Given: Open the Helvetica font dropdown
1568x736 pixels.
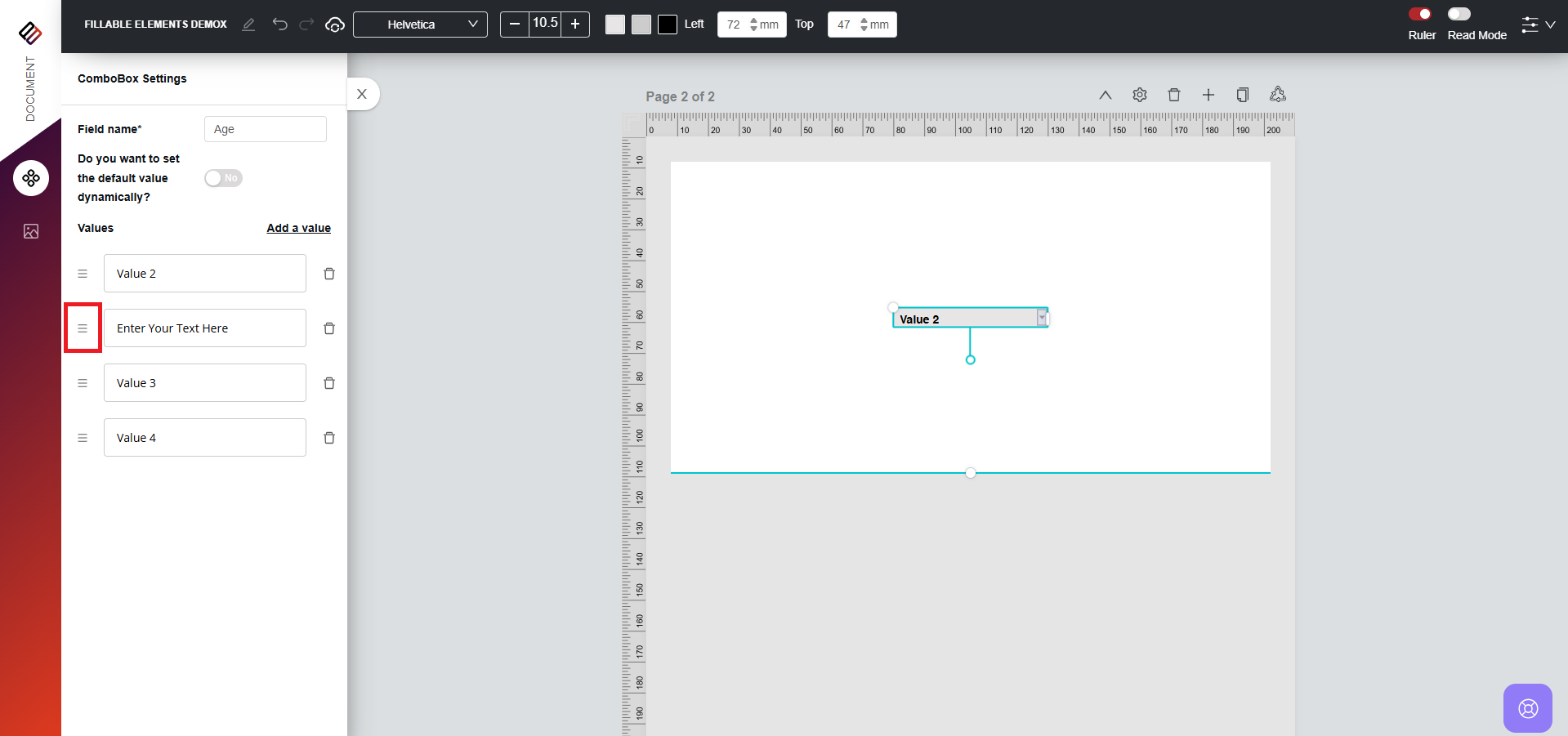Looking at the screenshot, I should pos(420,25).
